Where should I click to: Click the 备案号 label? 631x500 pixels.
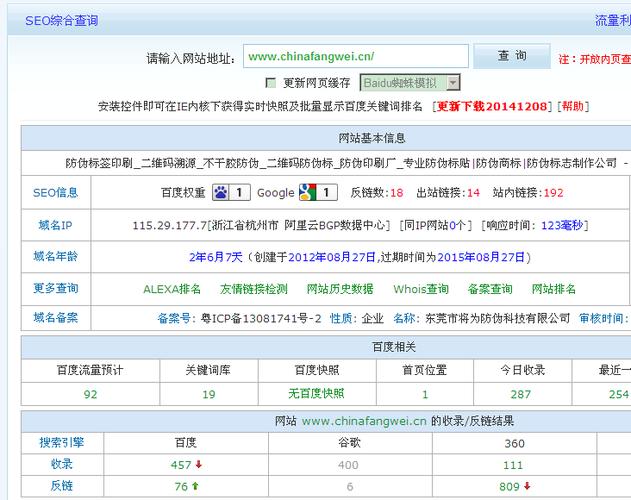coord(174,318)
